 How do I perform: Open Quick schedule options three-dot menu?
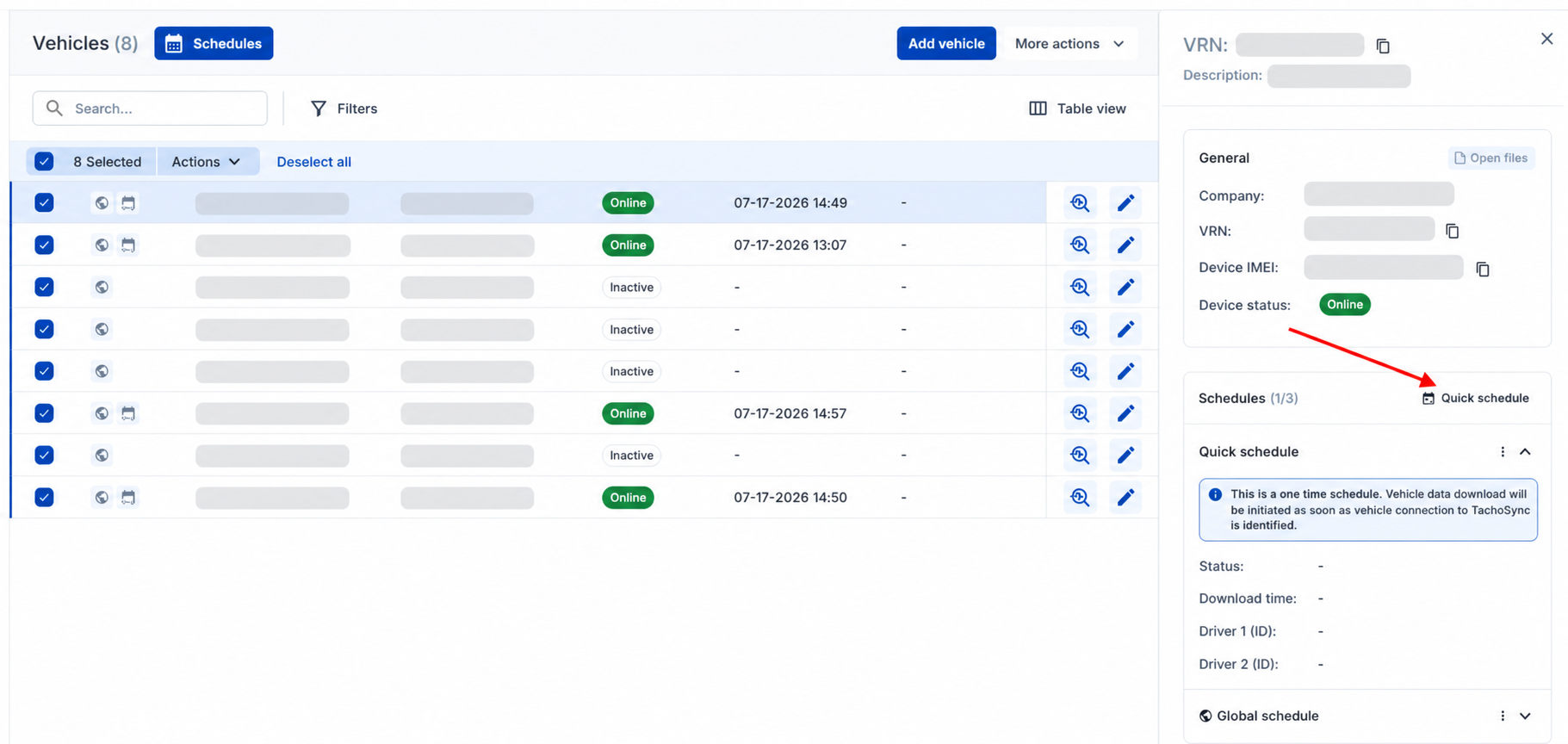click(x=1503, y=452)
